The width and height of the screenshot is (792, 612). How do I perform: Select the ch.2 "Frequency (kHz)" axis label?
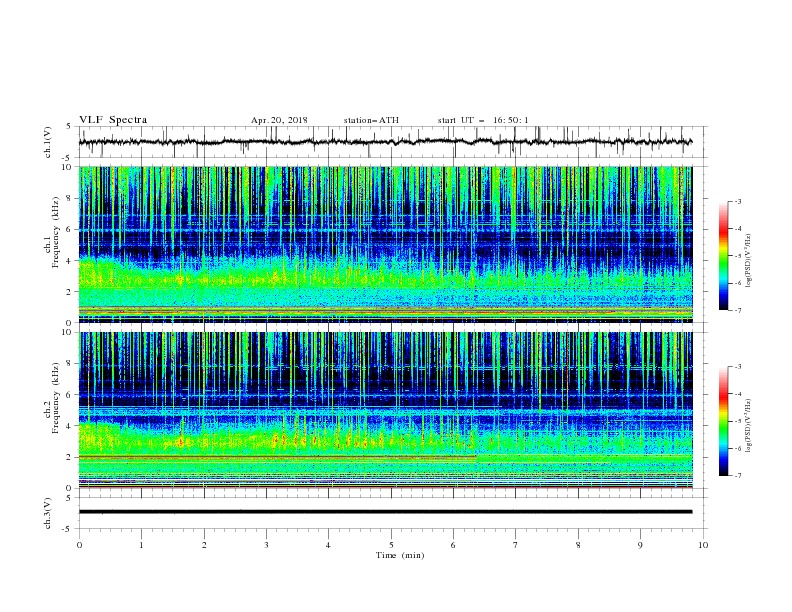coord(56,398)
